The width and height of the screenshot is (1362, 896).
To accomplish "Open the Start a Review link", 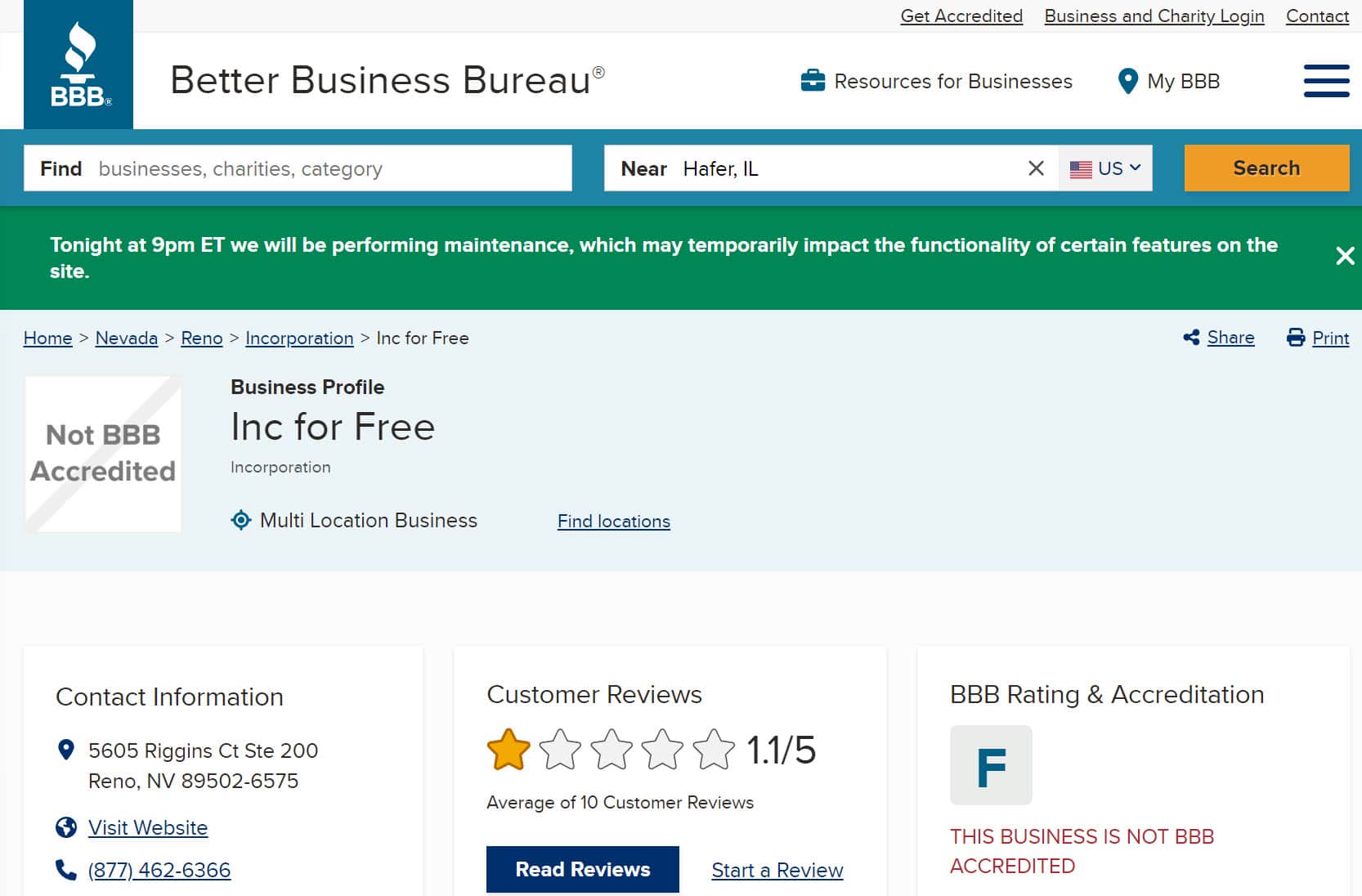I will pyautogui.click(x=777, y=871).
